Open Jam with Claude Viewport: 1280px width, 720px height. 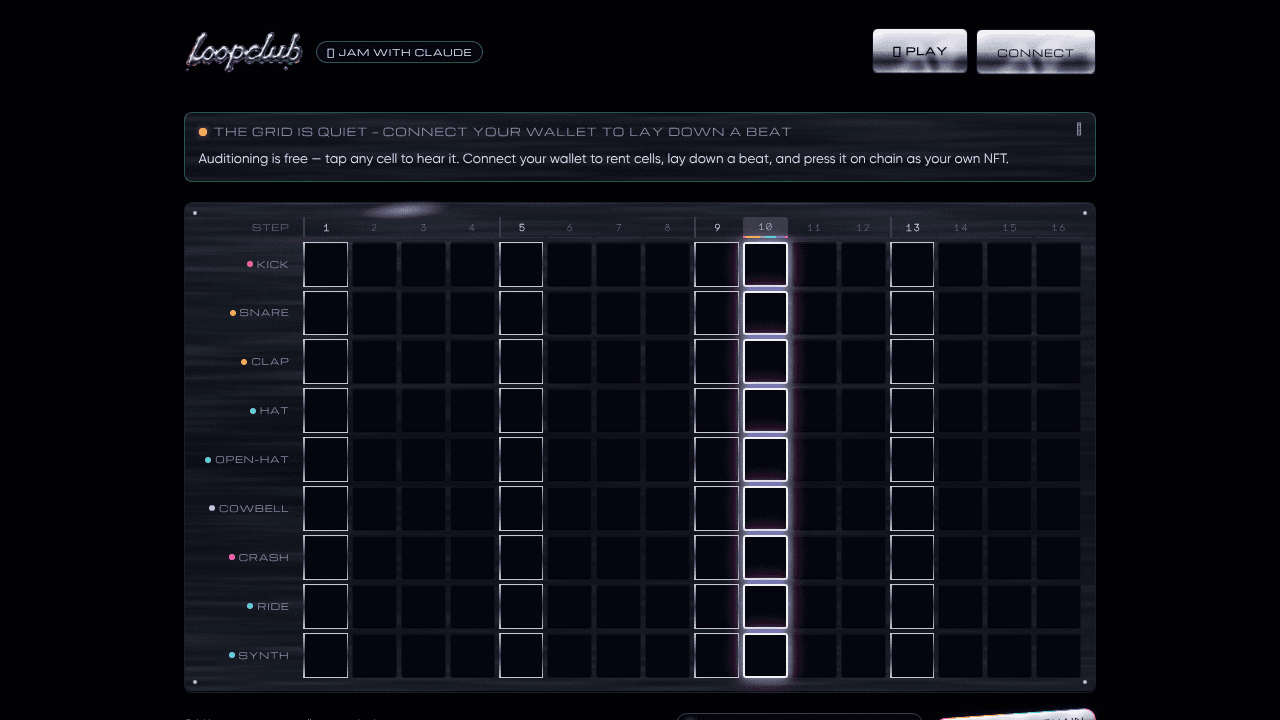399,52
